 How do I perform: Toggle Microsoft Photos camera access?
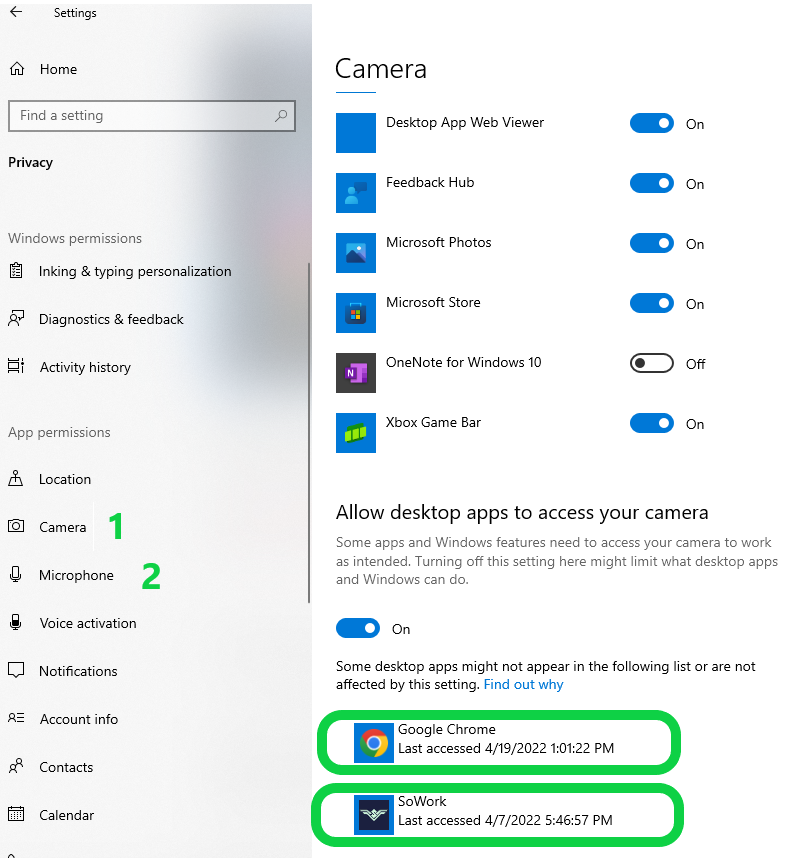(x=652, y=243)
